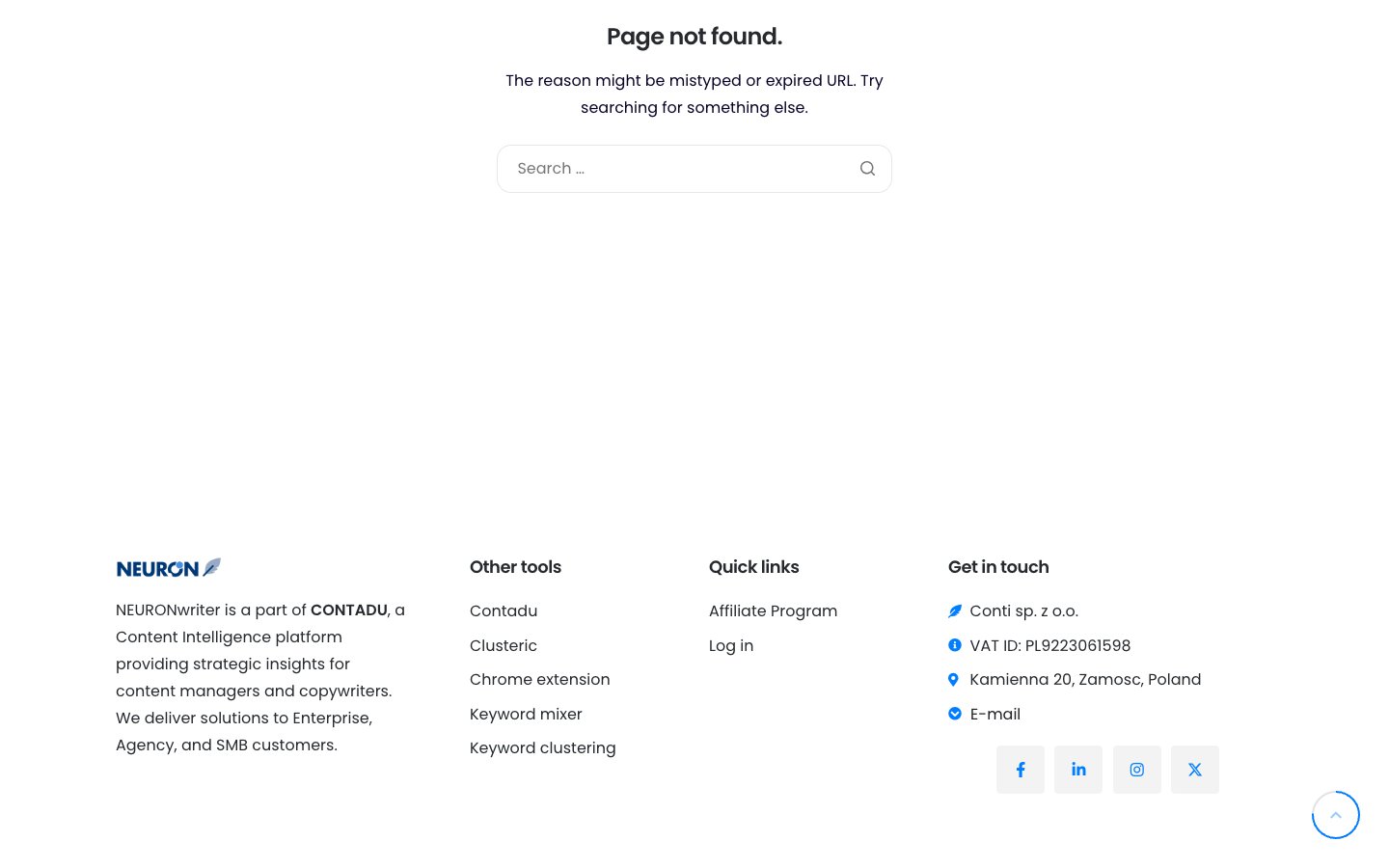Open the Contadu link
Screen dimensions: 1389x868
[x=504, y=611]
